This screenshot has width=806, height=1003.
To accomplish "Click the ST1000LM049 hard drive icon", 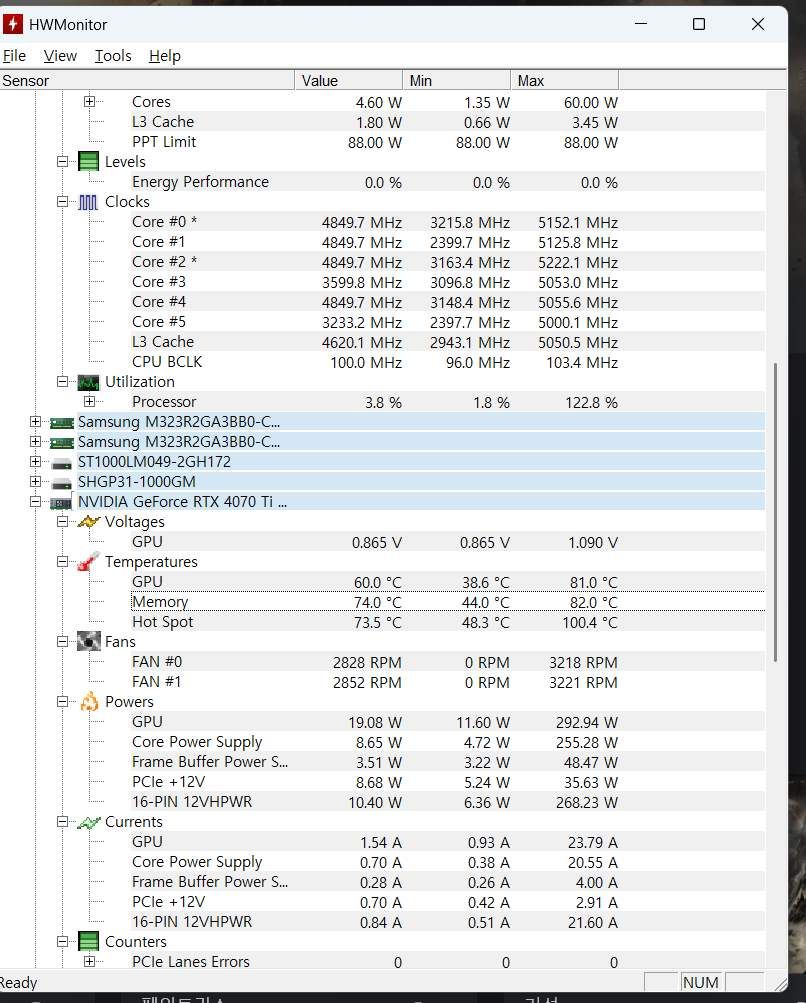I will click(x=62, y=462).
